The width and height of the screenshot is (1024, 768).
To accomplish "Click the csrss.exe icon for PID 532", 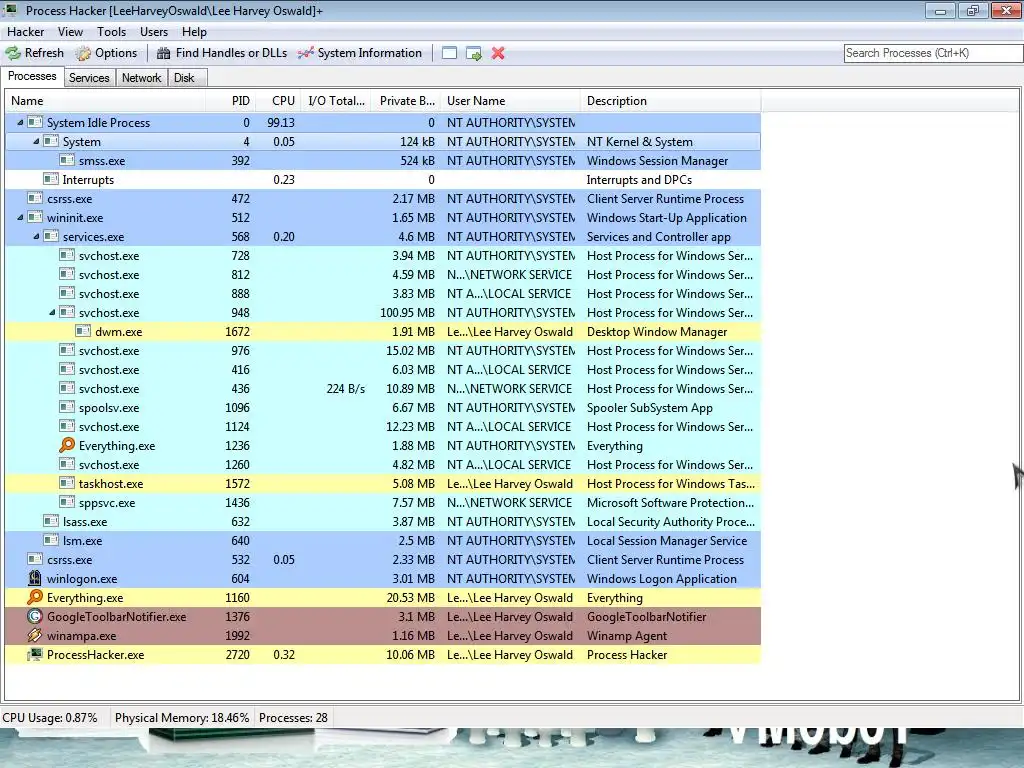I will [35, 558].
